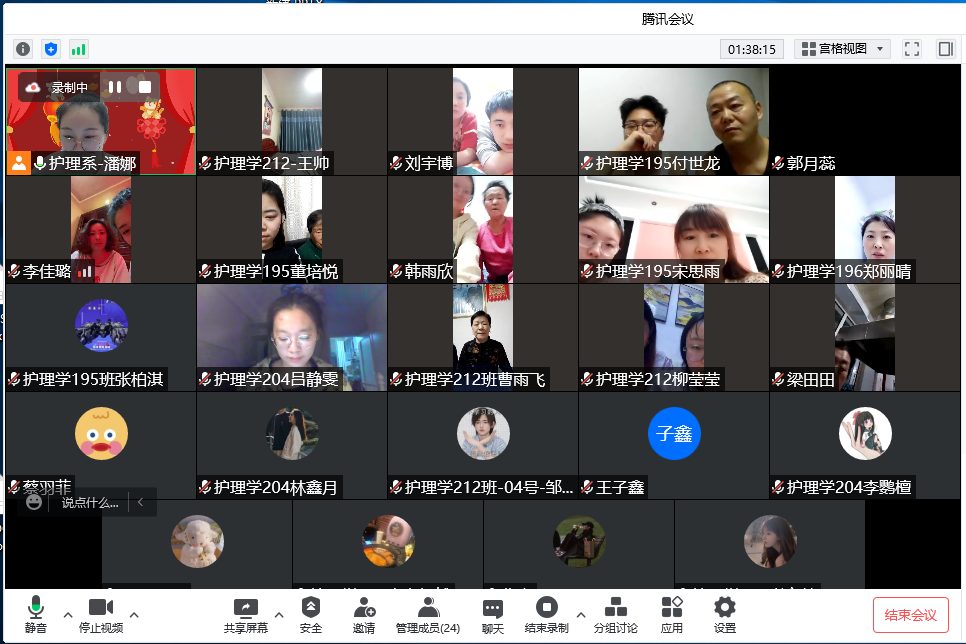Screen dimensions: 966x644
Task: Open 管理成员 (Manage Members) list
Action: 428,614
